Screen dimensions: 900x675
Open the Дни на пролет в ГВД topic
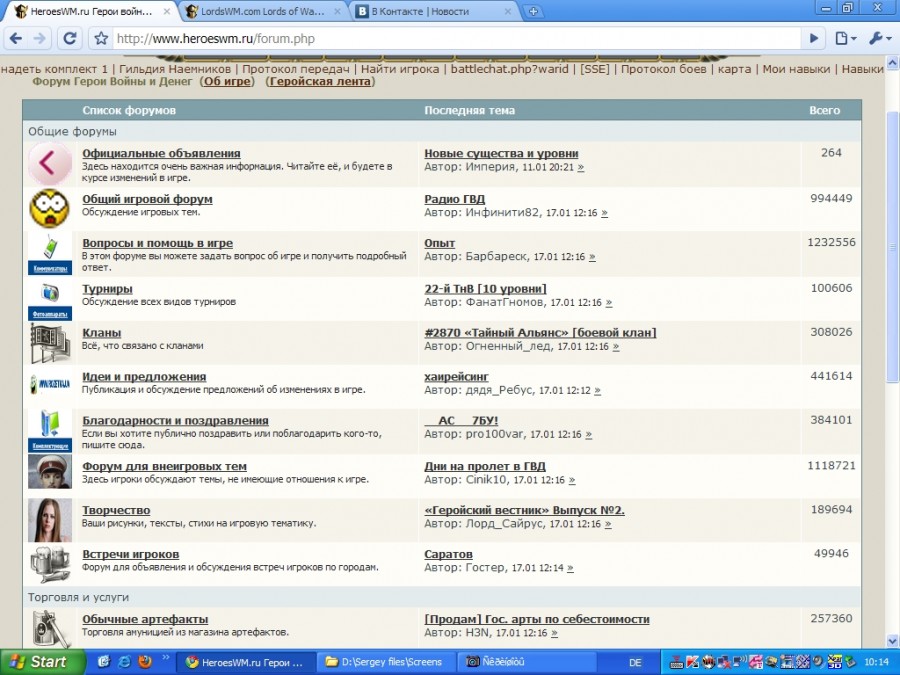pos(485,467)
